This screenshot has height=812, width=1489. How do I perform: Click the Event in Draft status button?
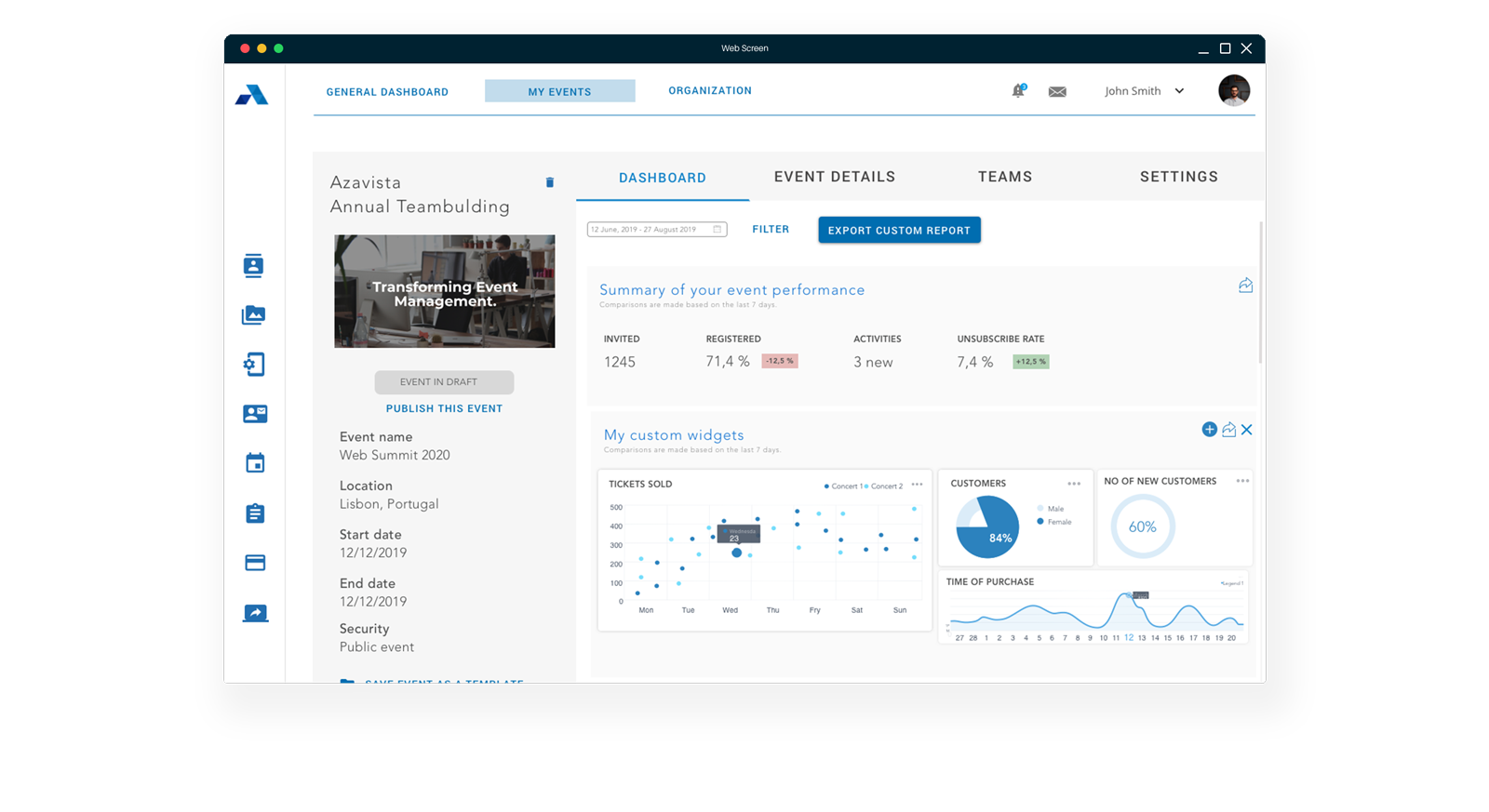point(444,382)
